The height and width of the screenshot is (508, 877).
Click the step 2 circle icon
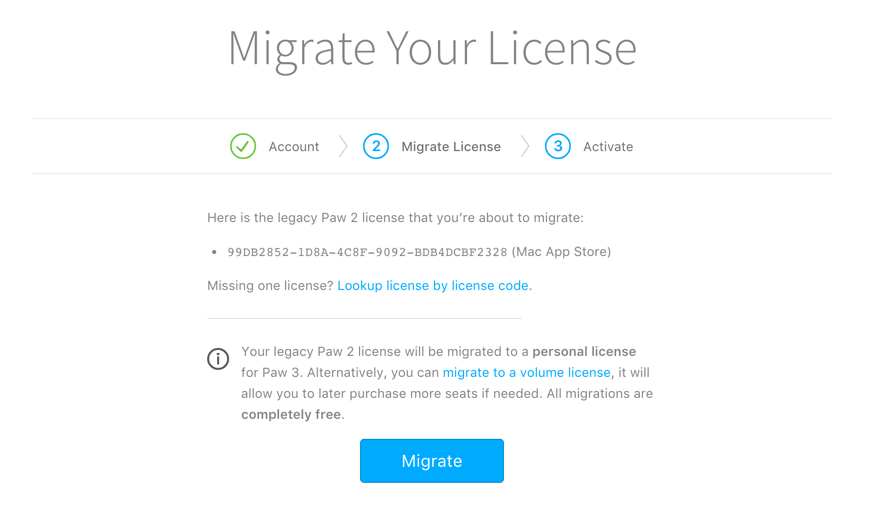click(x=376, y=147)
